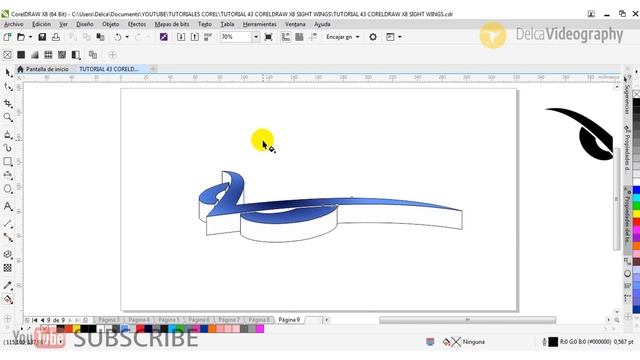Create a new document
The image size is (640, 360).
tap(7, 37)
